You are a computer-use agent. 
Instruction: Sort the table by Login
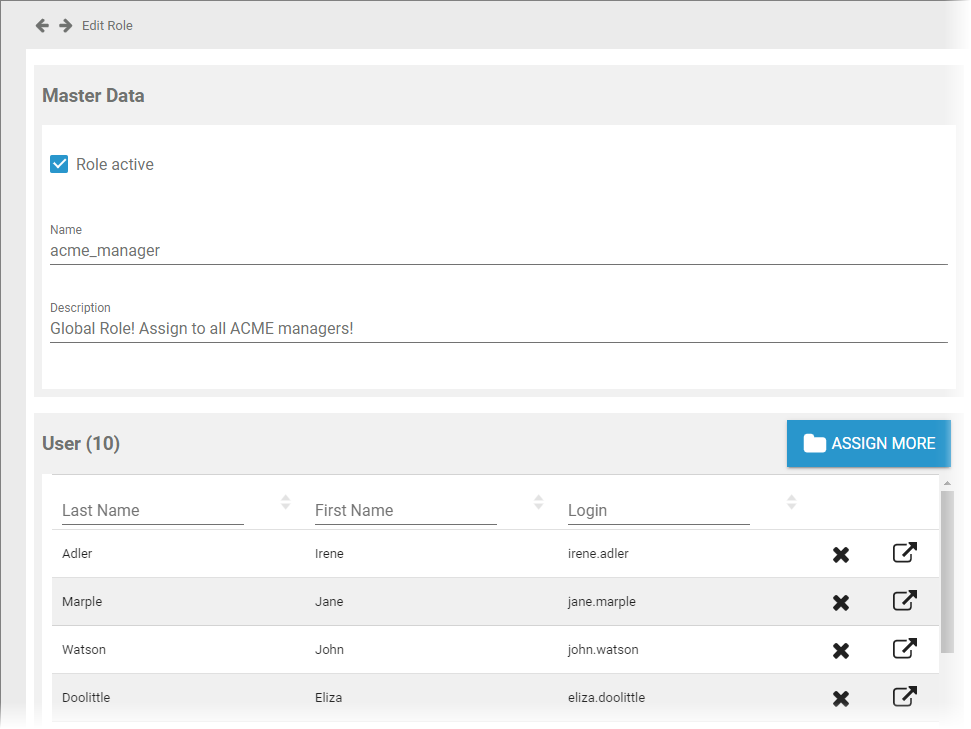[x=791, y=502]
